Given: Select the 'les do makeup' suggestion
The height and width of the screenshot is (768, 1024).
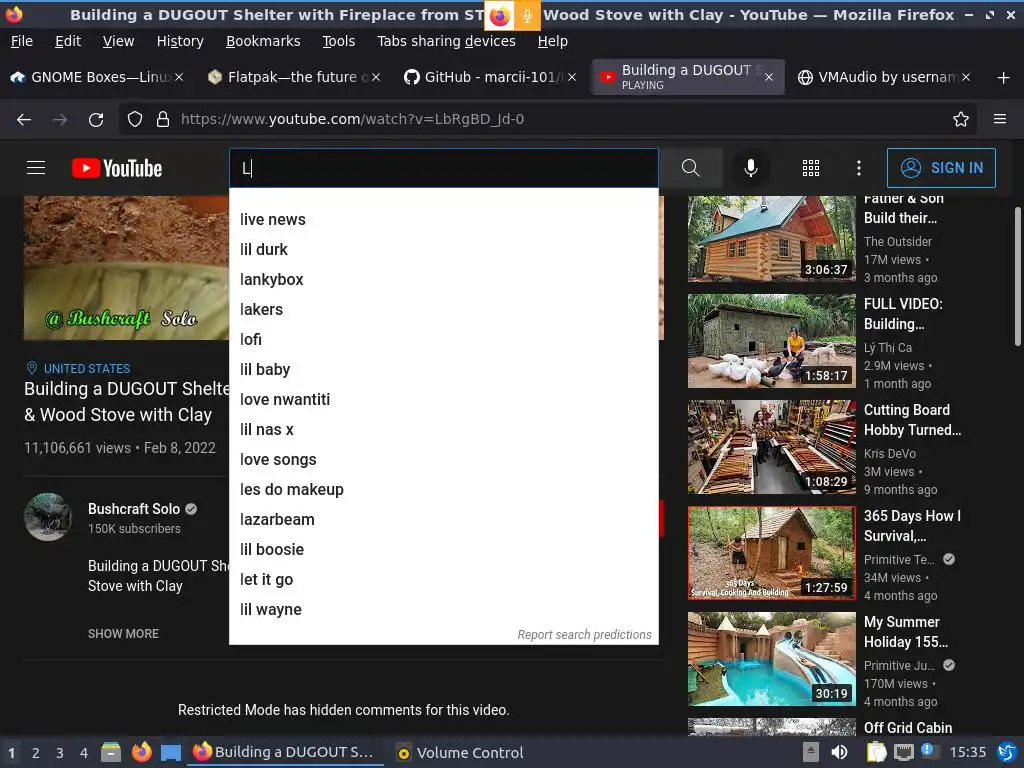Looking at the screenshot, I should pyautogui.click(x=443, y=490).
